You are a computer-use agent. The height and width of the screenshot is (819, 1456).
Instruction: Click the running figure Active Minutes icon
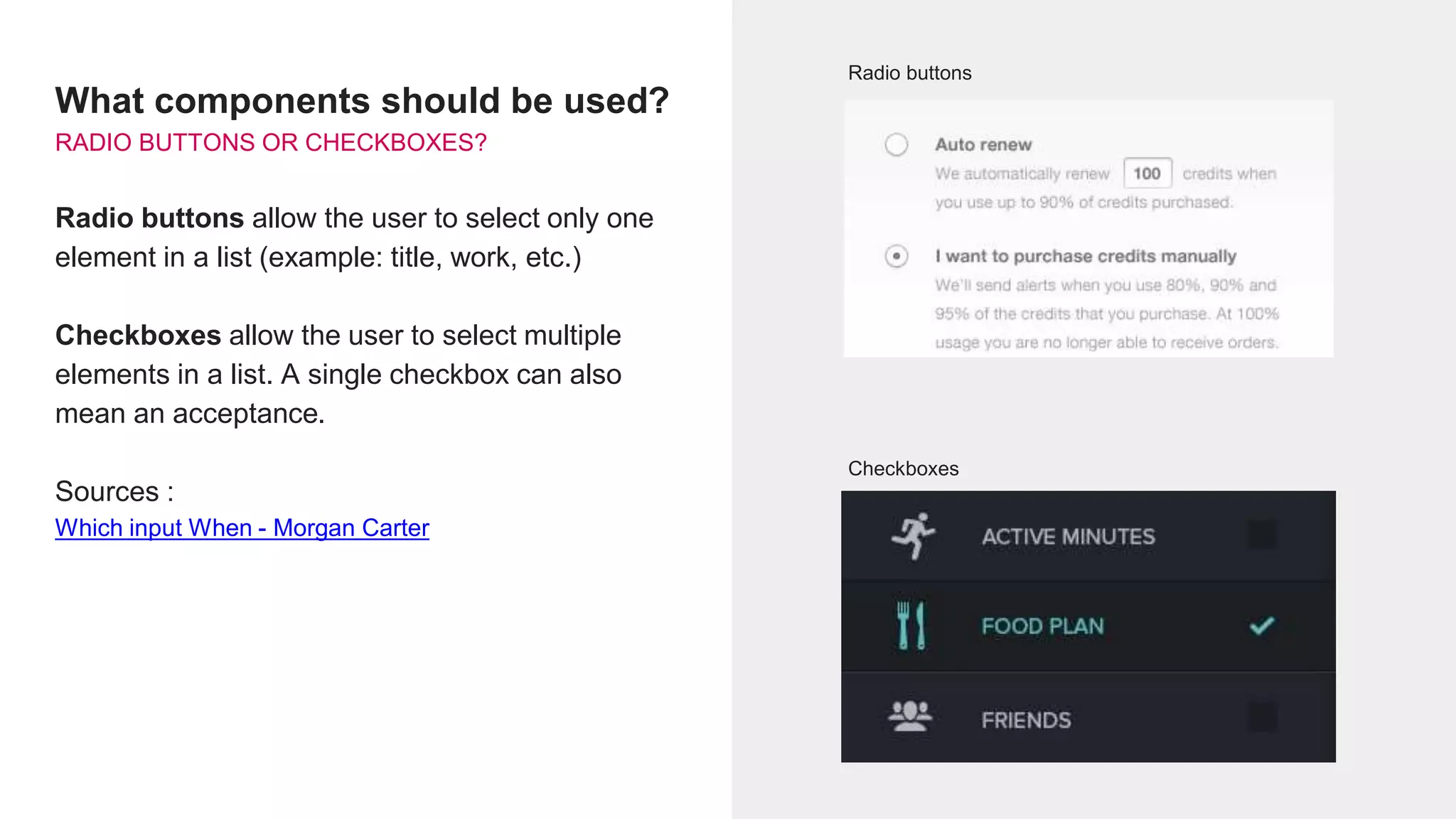coord(913,535)
